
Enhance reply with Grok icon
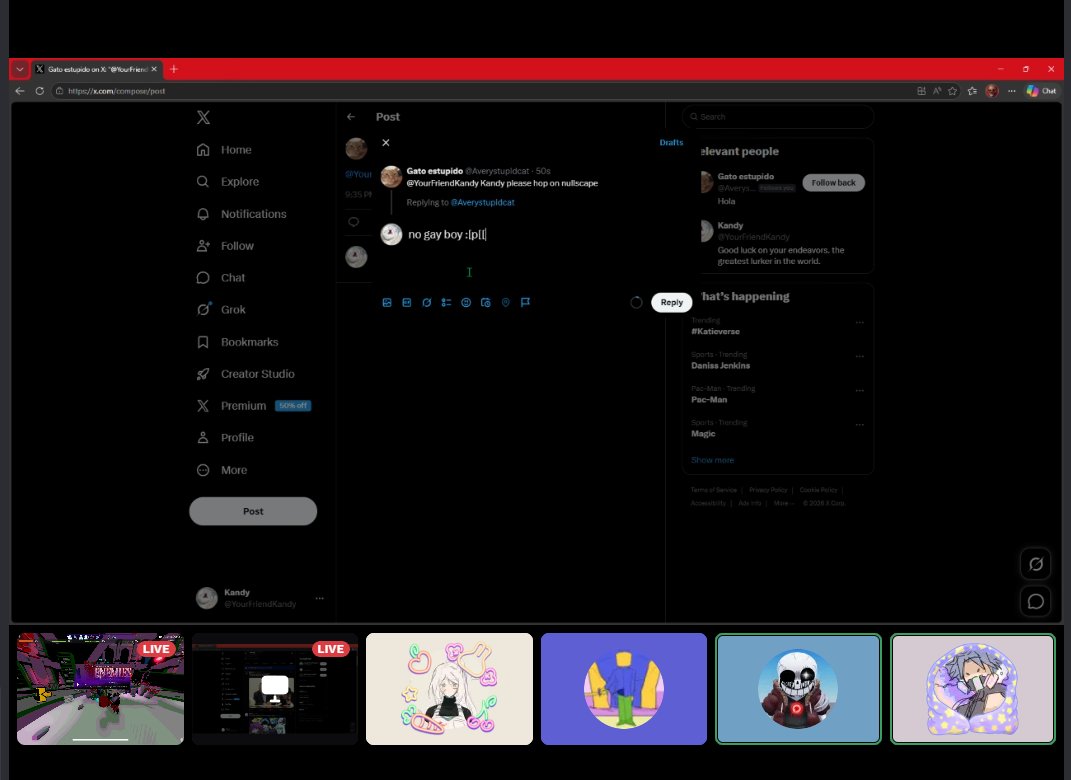[x=426, y=303]
